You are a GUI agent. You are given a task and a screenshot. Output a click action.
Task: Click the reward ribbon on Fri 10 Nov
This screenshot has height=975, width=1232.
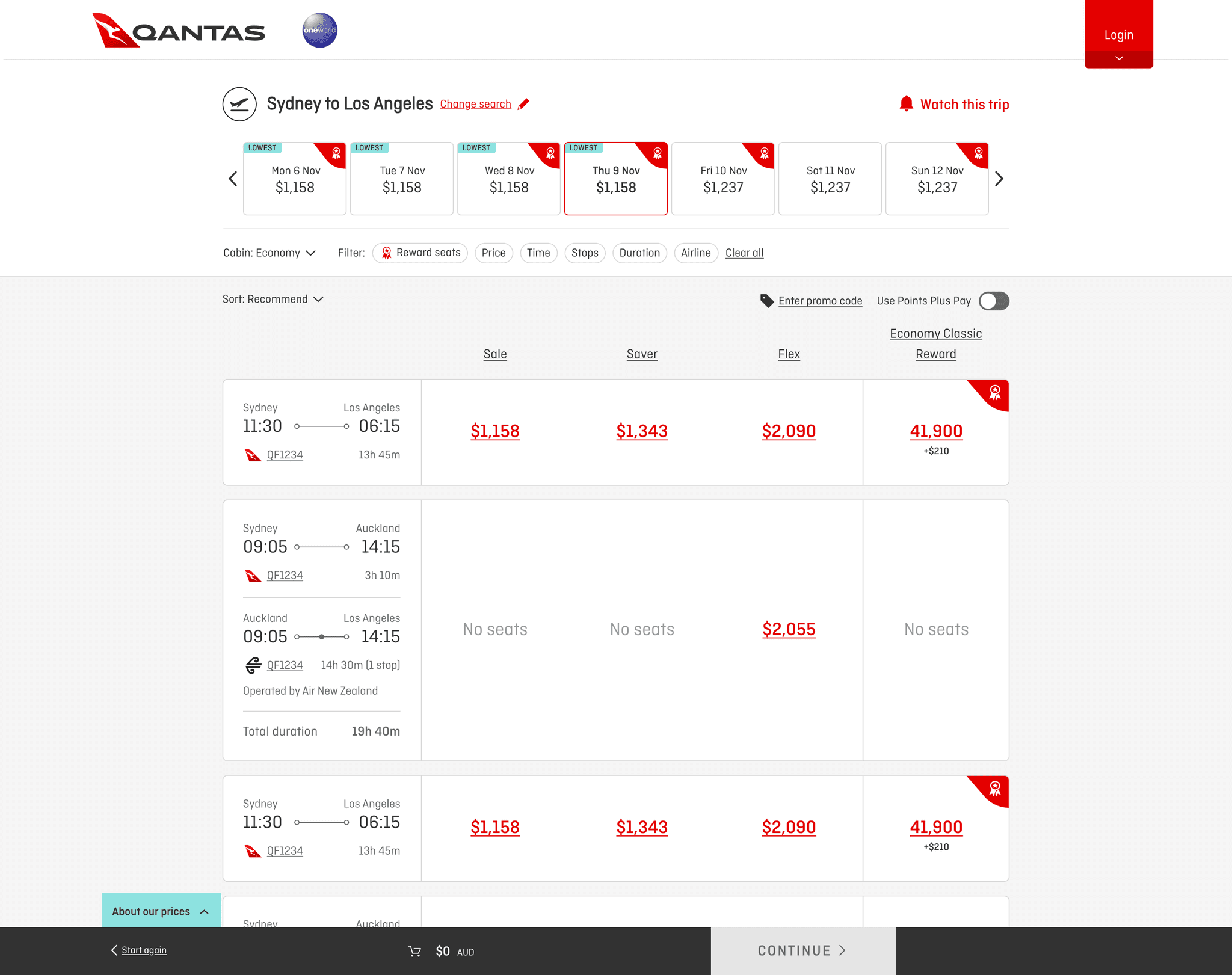764,153
